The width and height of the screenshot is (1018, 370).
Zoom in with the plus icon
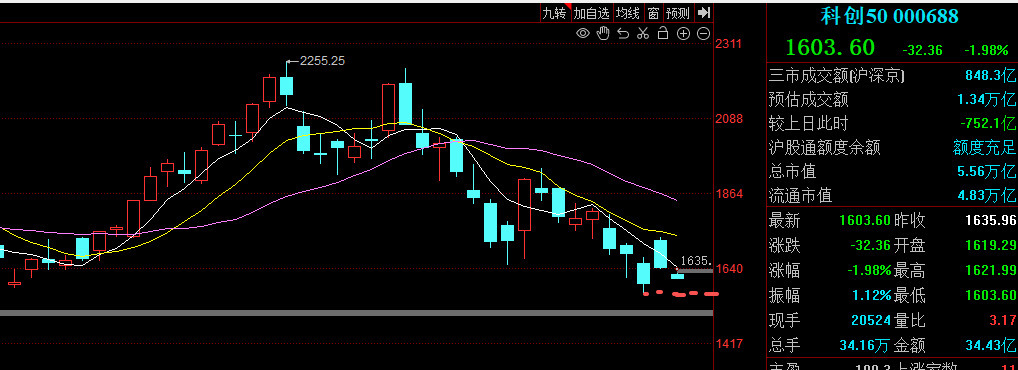(683, 33)
